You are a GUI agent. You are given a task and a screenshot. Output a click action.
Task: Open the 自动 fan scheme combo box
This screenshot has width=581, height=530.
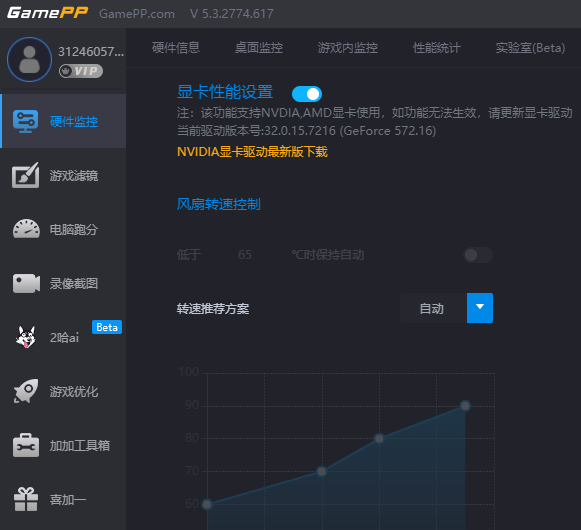click(446, 308)
